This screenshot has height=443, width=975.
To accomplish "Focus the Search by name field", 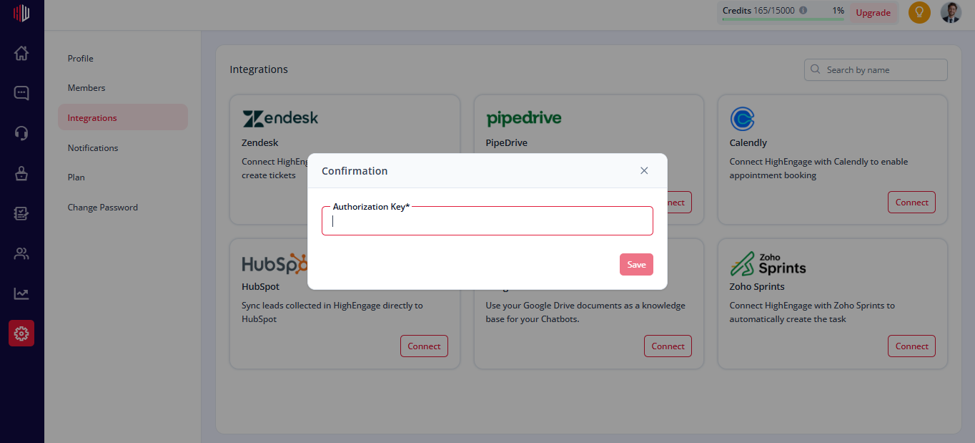I will coord(876,70).
